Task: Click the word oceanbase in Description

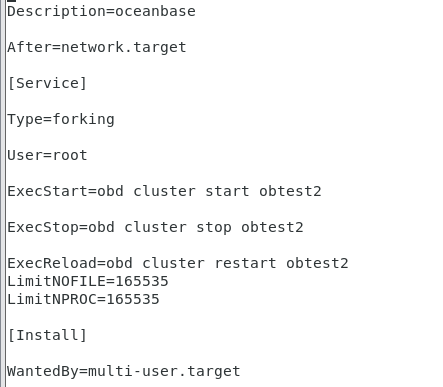Action: [155, 12]
